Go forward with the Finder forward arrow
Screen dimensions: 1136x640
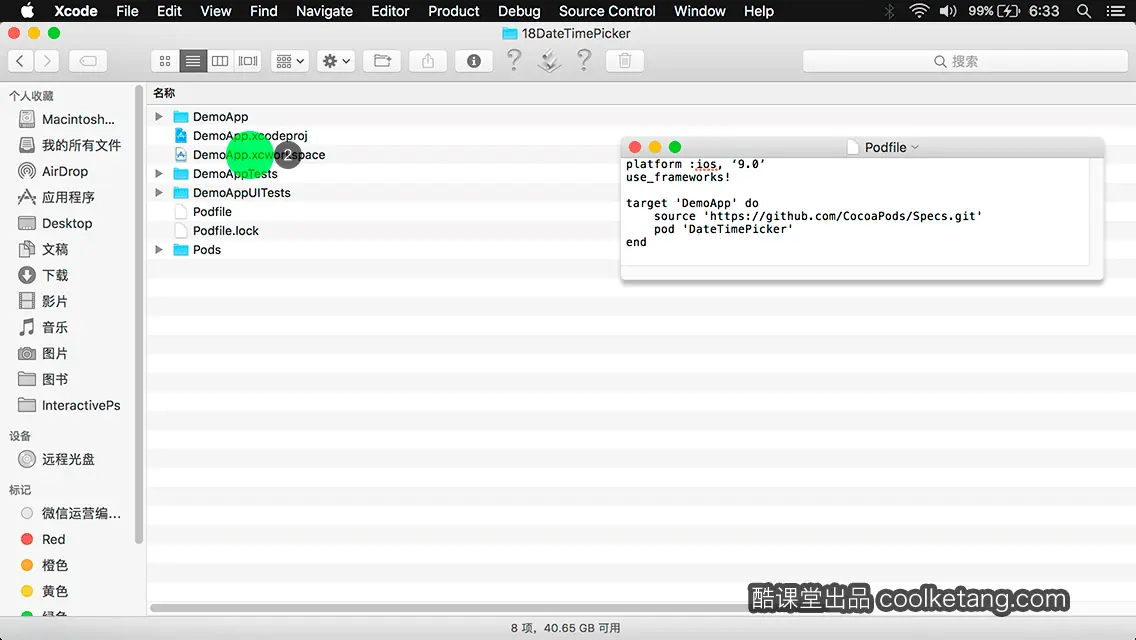coord(47,61)
